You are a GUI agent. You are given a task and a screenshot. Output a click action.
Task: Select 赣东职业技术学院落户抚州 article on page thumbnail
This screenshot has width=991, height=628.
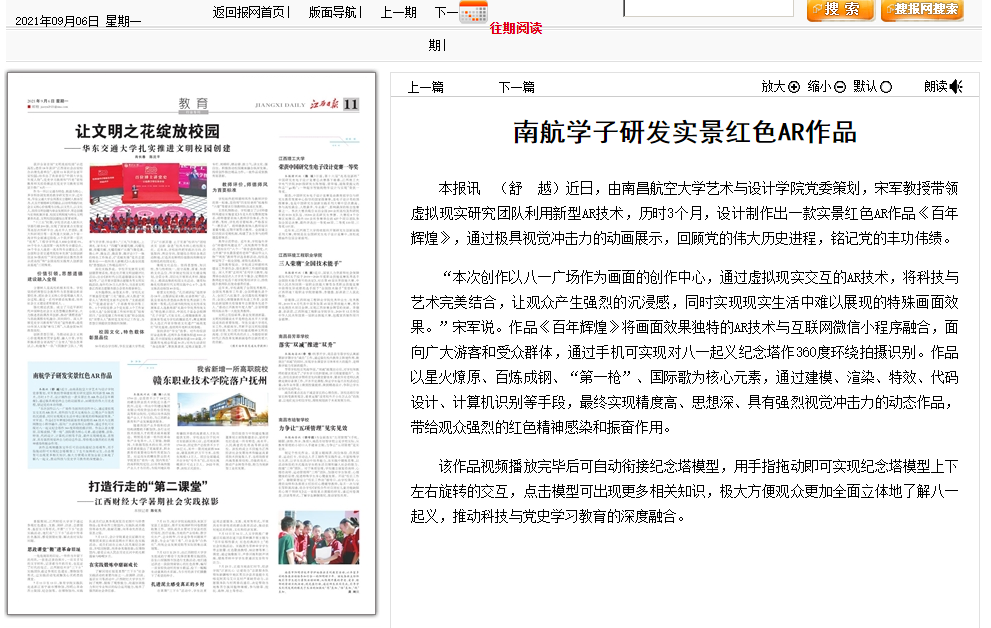[x=209, y=380]
